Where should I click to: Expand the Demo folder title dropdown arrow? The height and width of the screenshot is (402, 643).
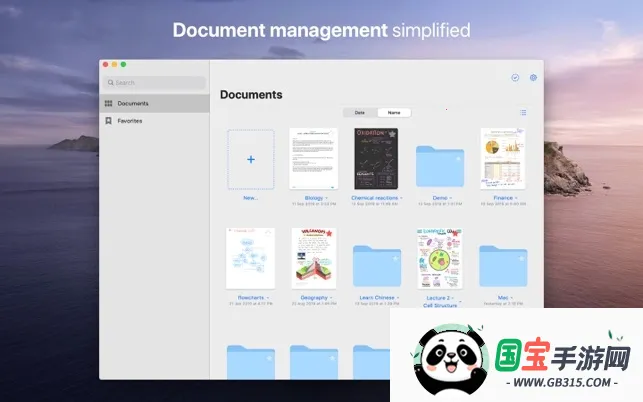tap(451, 198)
